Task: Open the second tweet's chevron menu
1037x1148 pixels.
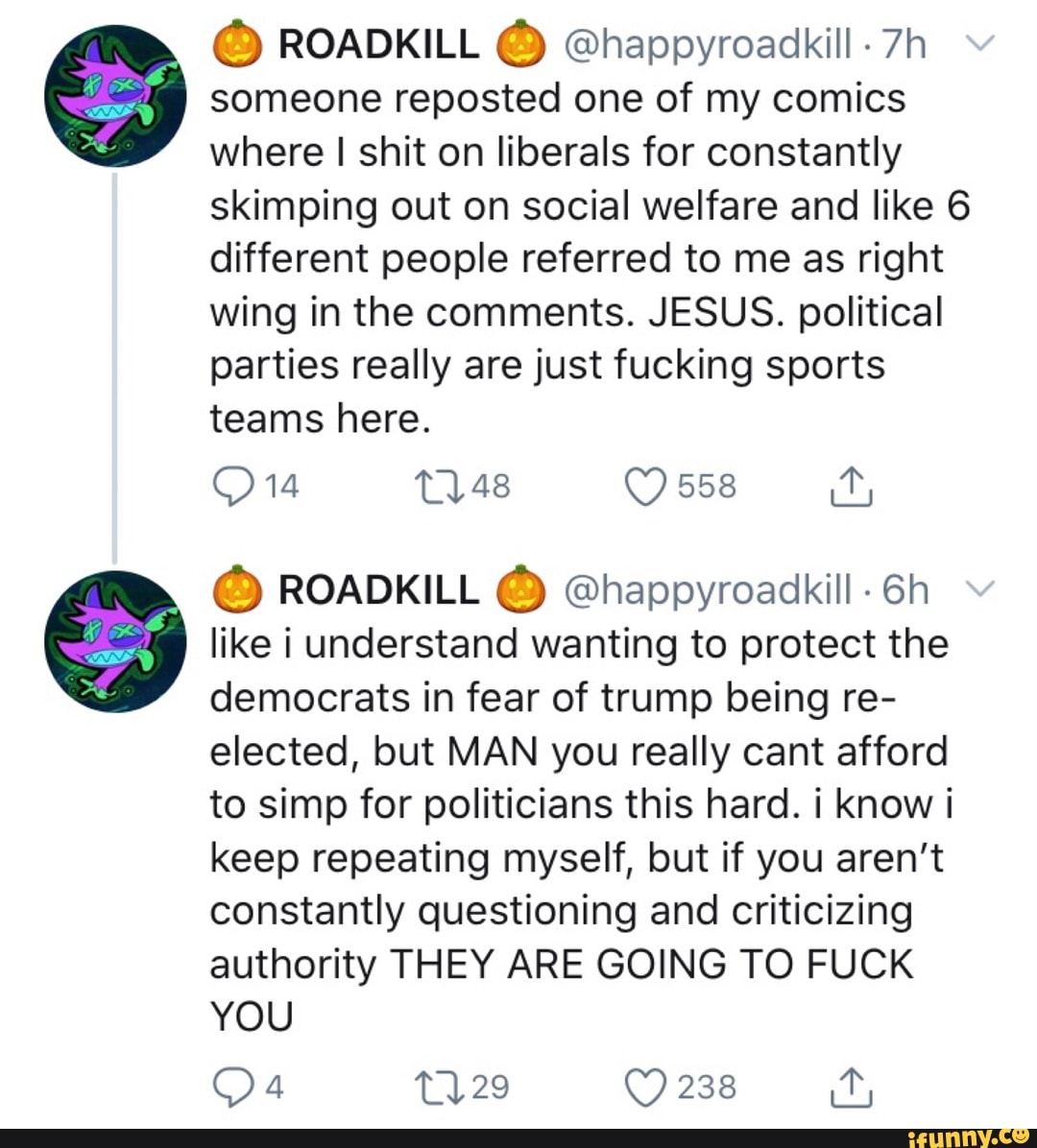Action: (986, 588)
